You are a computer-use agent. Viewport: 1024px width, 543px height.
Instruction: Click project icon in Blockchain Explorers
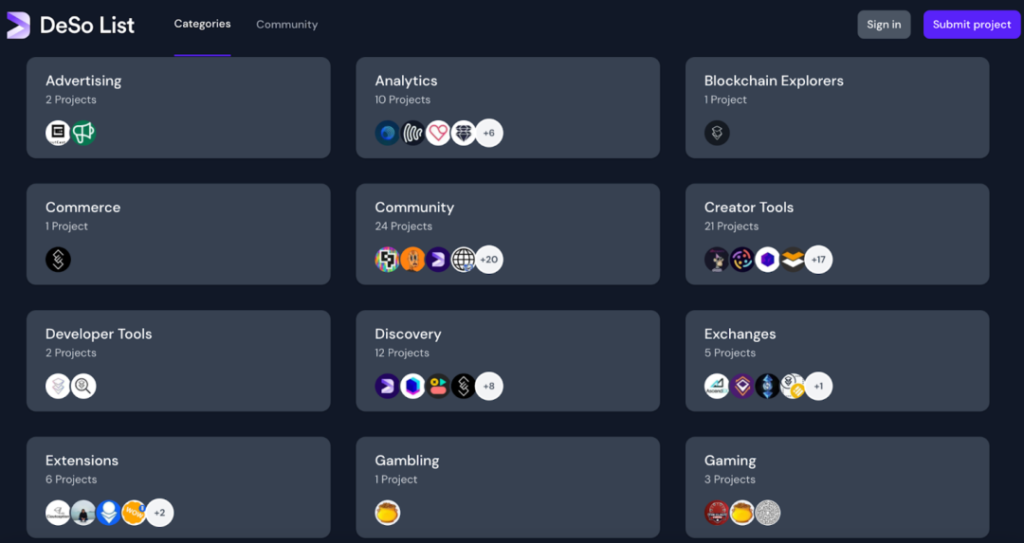coord(717,133)
